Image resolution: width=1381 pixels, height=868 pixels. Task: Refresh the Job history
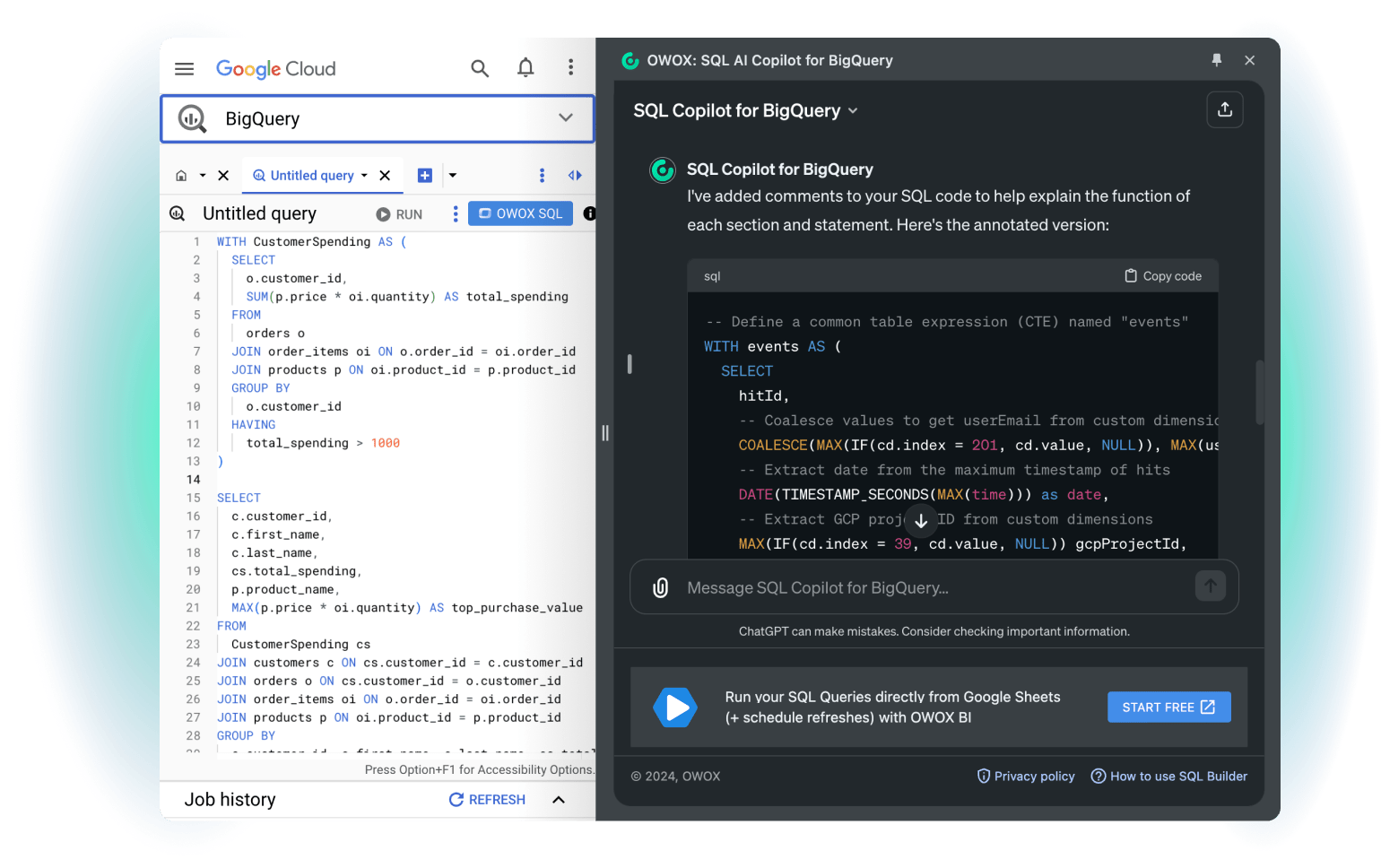[487, 800]
